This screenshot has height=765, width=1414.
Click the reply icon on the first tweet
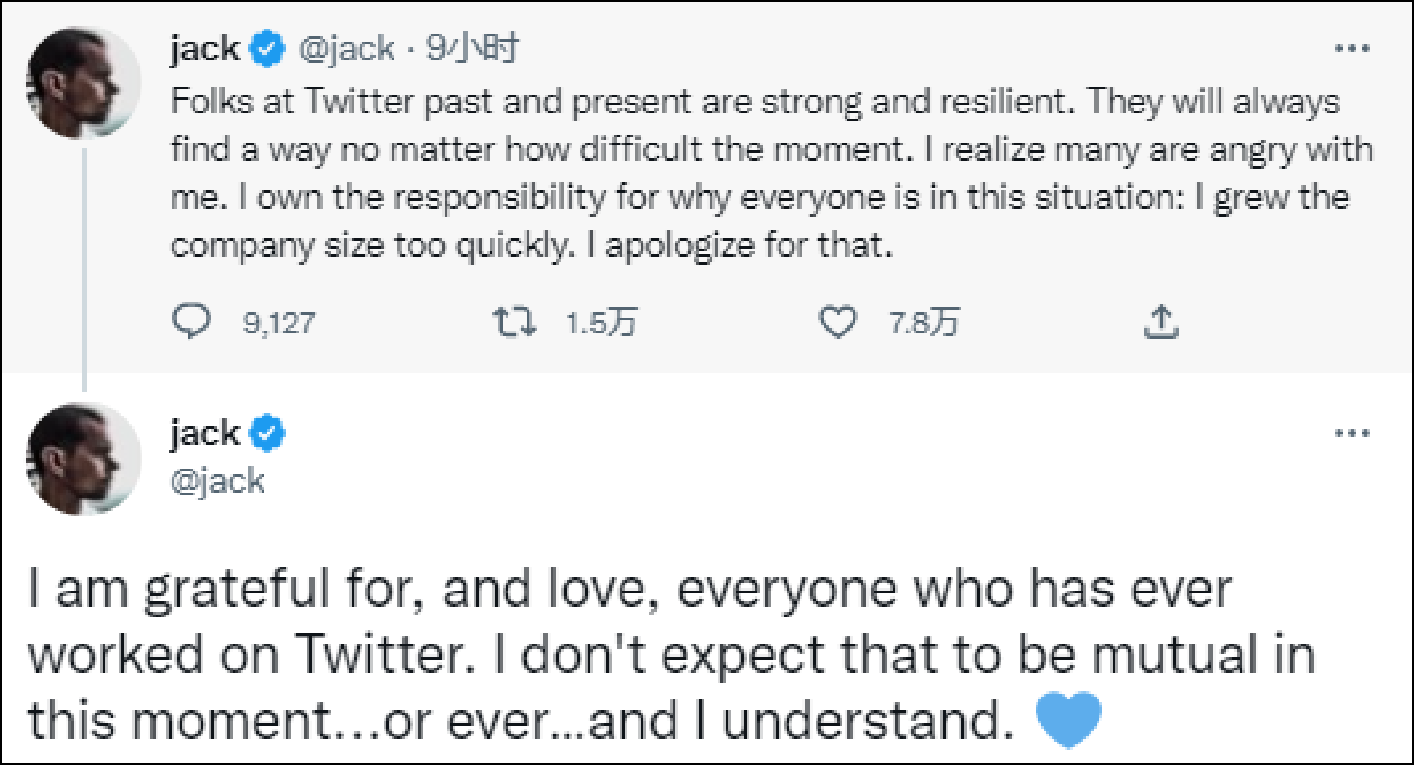(x=192, y=321)
